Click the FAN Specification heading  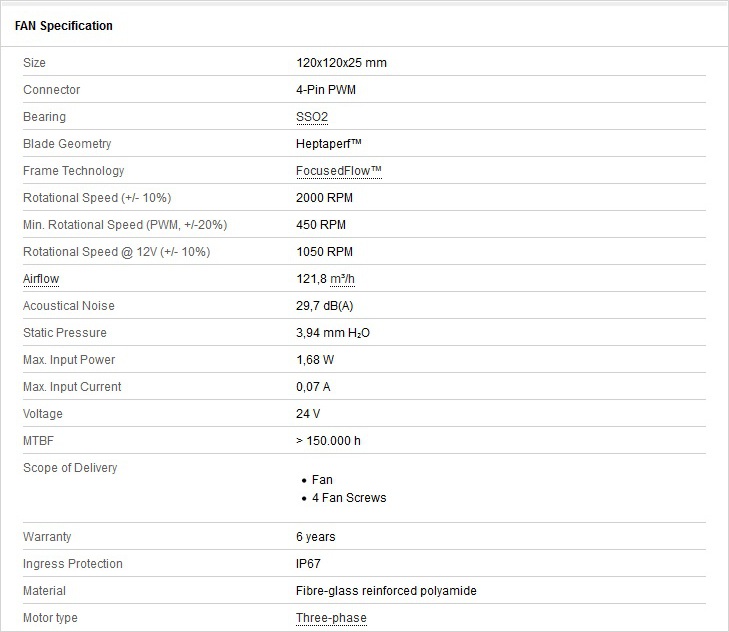tap(64, 26)
